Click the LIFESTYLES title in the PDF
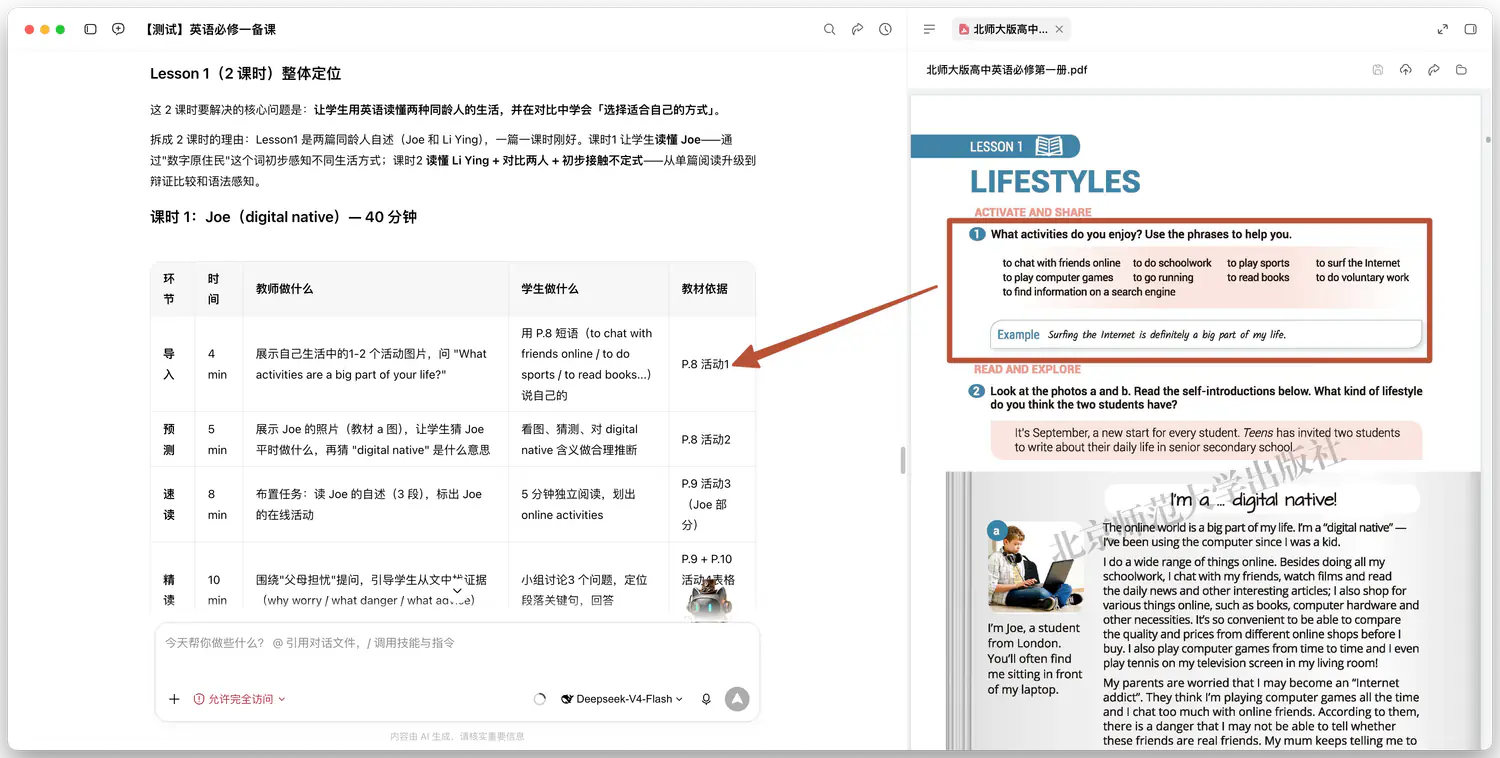The image size is (1500, 758). tap(1055, 182)
